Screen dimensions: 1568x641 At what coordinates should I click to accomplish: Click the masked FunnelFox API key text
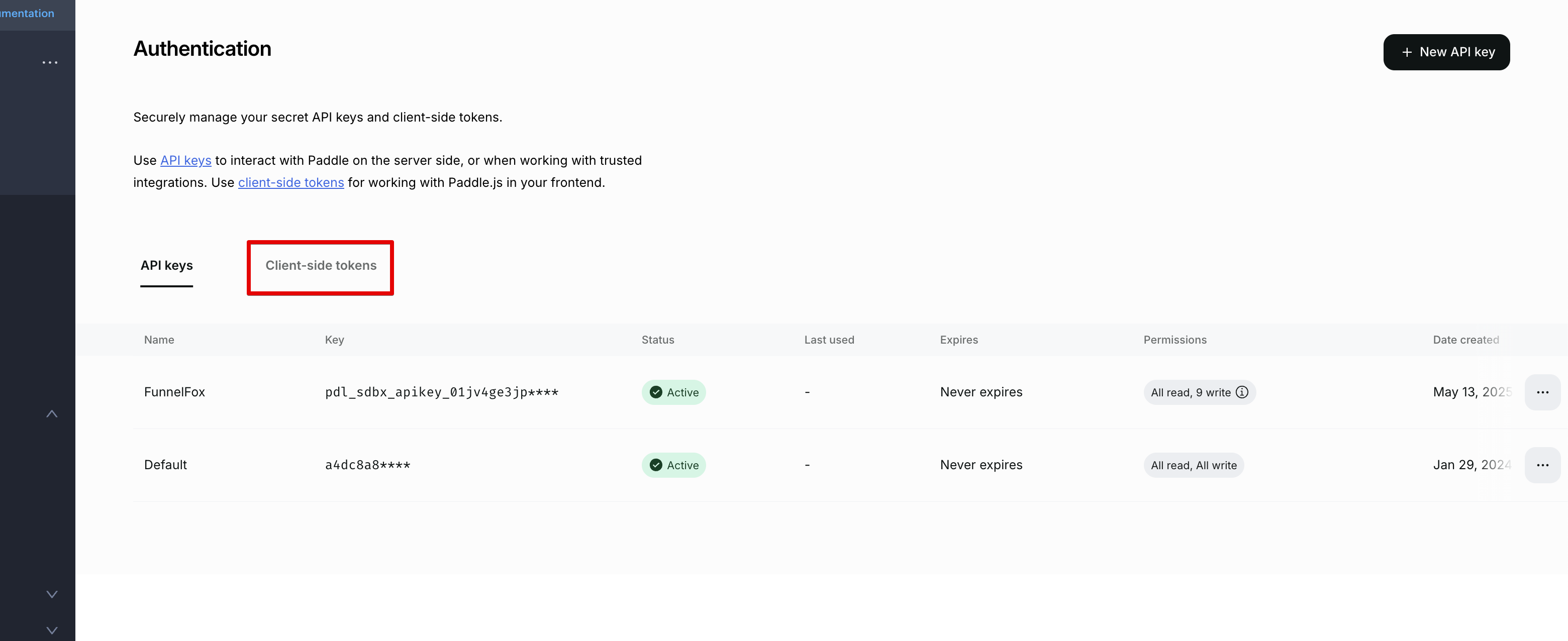pyautogui.click(x=441, y=392)
